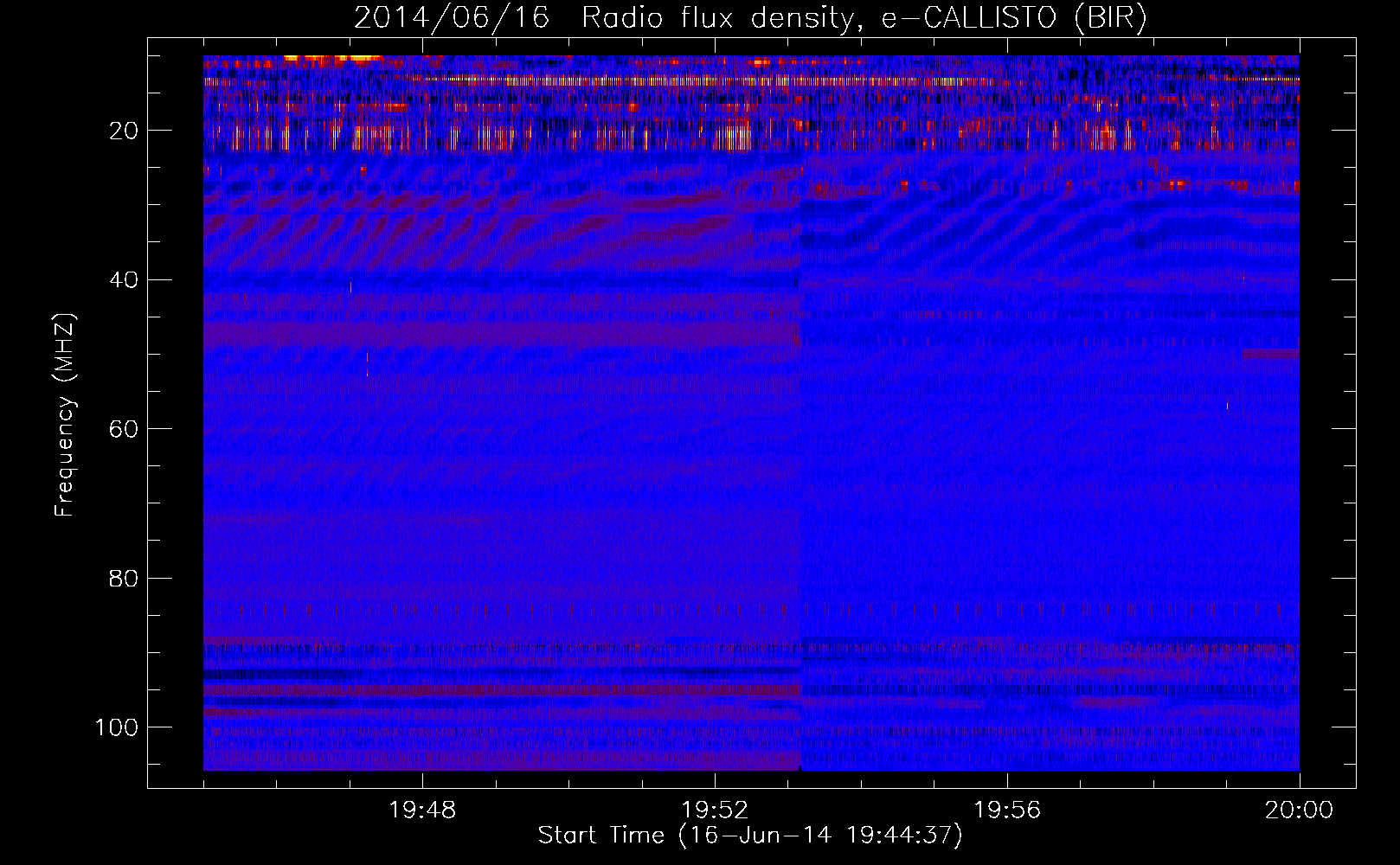This screenshot has height=865, width=1400.
Task: Click the '100' frequency tick label
Action: tap(117, 727)
